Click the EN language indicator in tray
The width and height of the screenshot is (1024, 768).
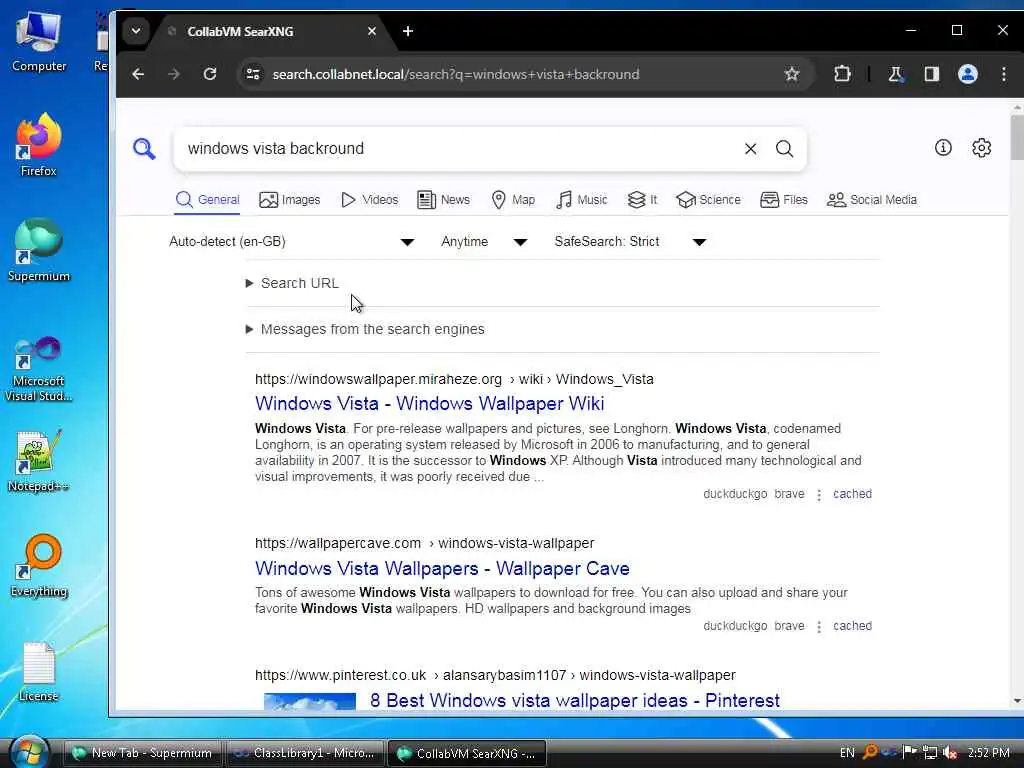click(x=846, y=753)
